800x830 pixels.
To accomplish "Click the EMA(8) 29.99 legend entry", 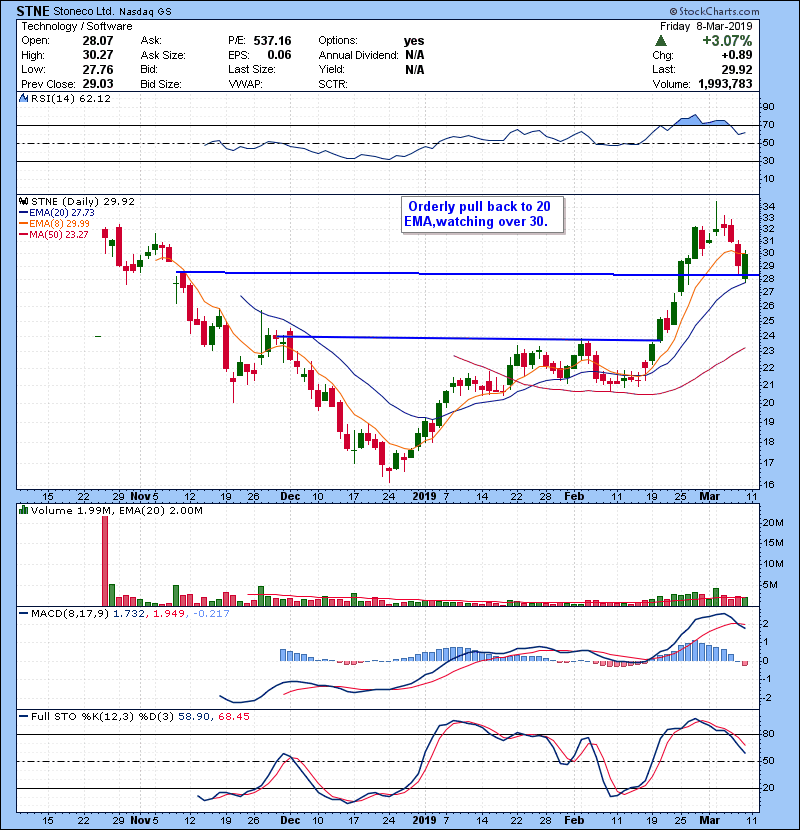I will 55,223.
